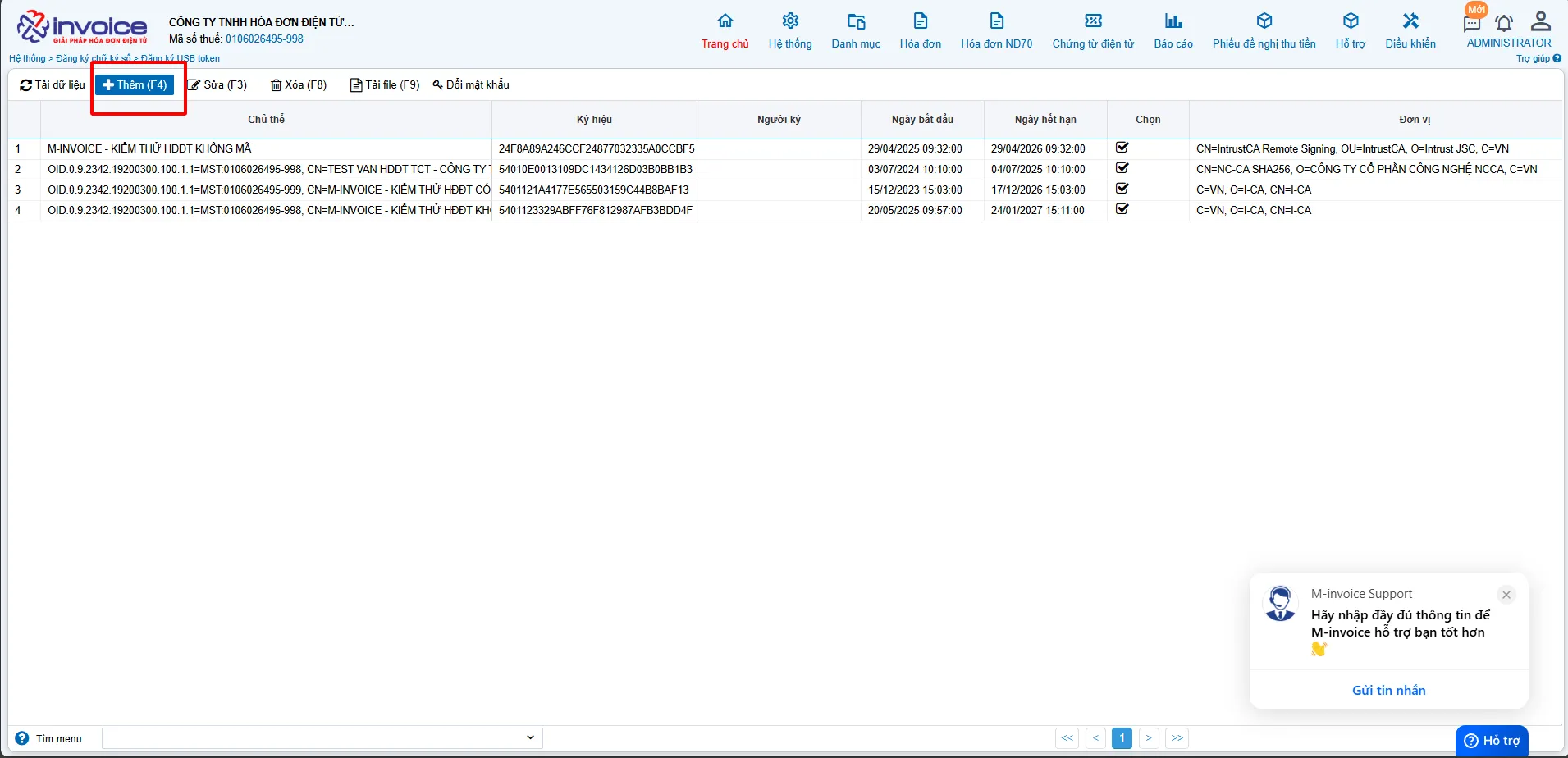Edit the record with Sửa (F3)
Screen dimensions: 1568x758
point(217,85)
